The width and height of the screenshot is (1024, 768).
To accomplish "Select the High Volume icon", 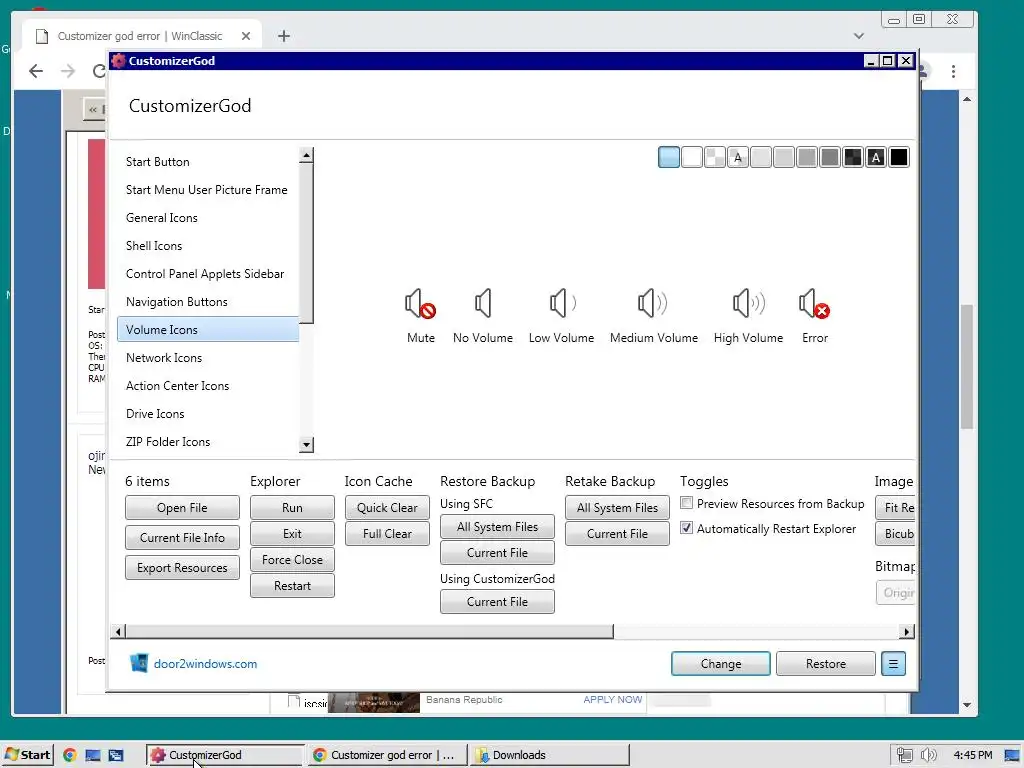I will point(748,316).
